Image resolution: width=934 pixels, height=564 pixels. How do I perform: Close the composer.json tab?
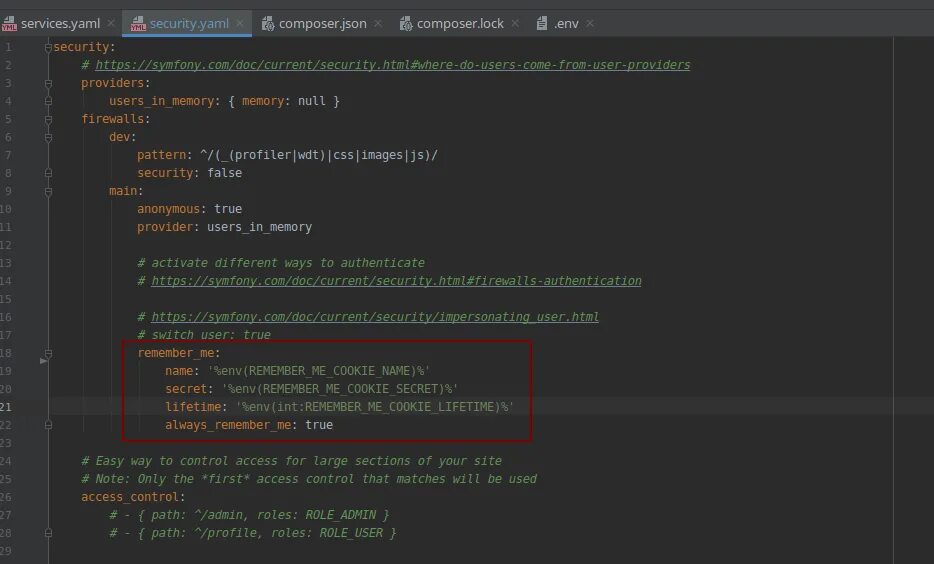pos(378,23)
